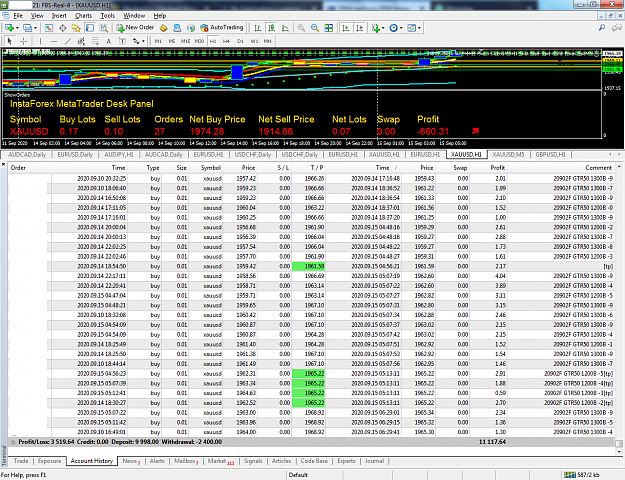Open the AUDJPY,H1 chart tab
Screen dimensions: 625x480
(119, 154)
